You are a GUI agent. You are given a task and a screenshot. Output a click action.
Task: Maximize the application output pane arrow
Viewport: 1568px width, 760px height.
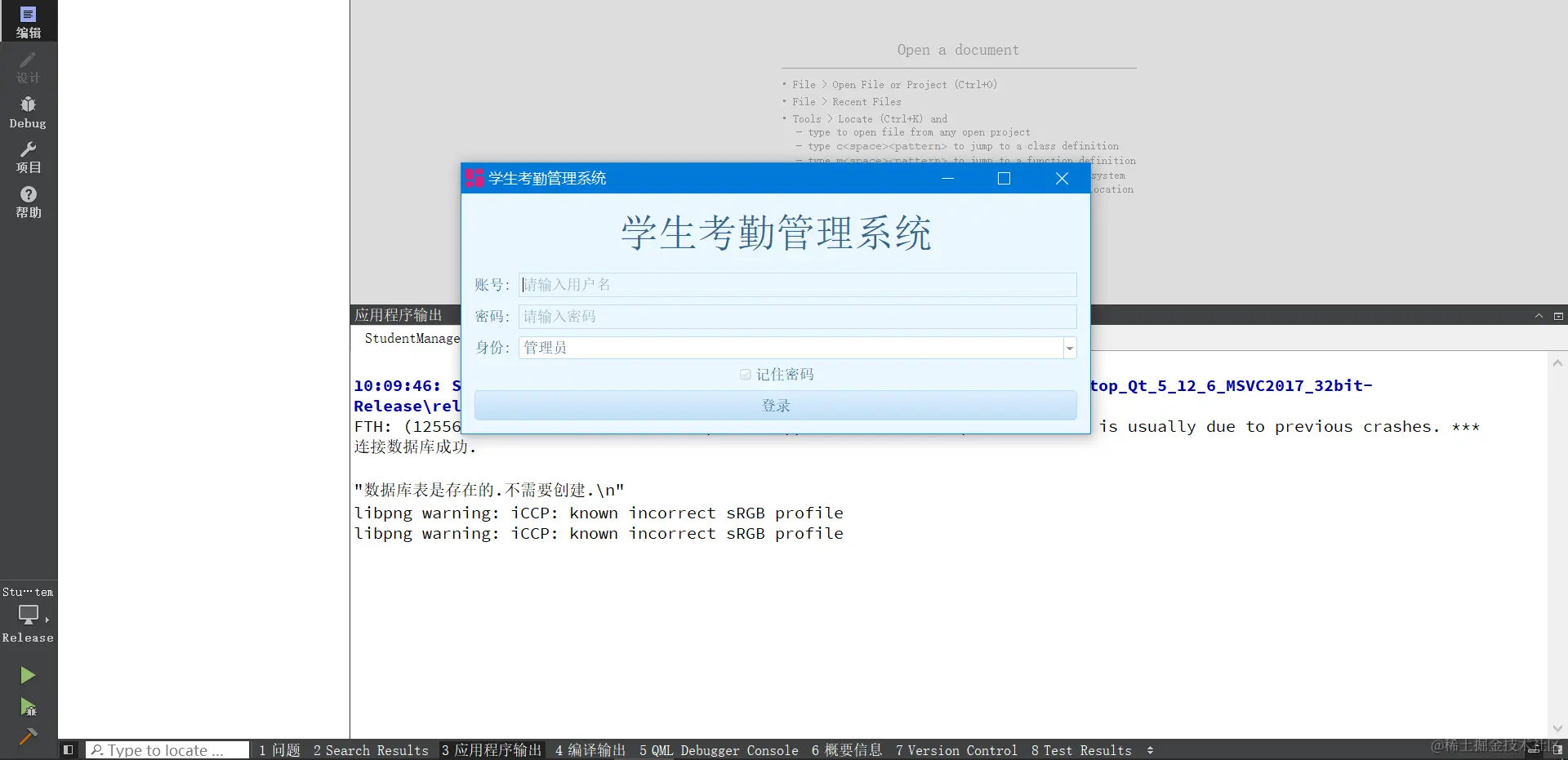click(x=1539, y=316)
